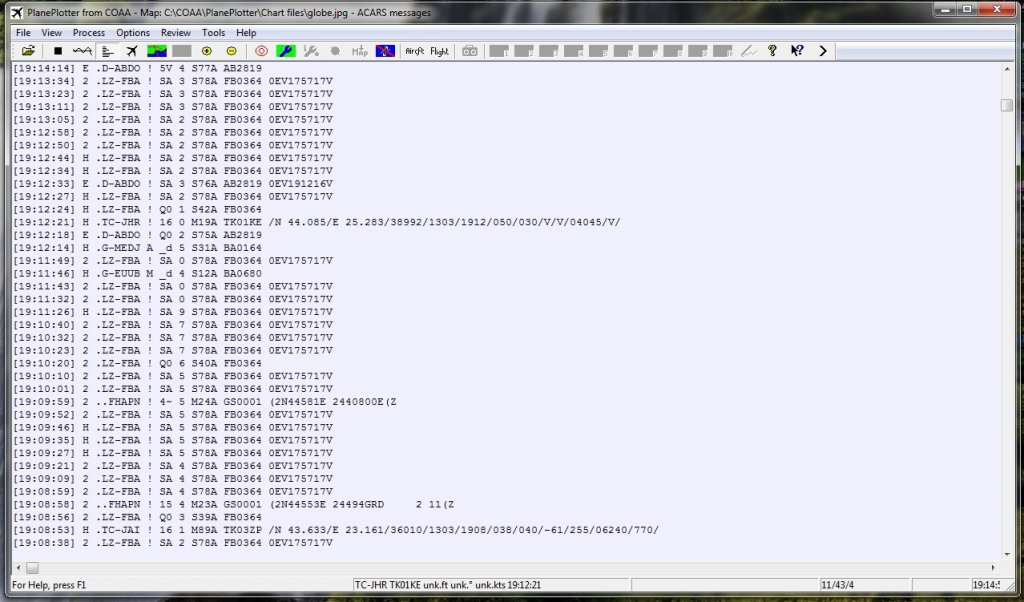This screenshot has width=1024, height=602.
Task: Select saved view preset 3
Action: pyautogui.click(x=549, y=51)
